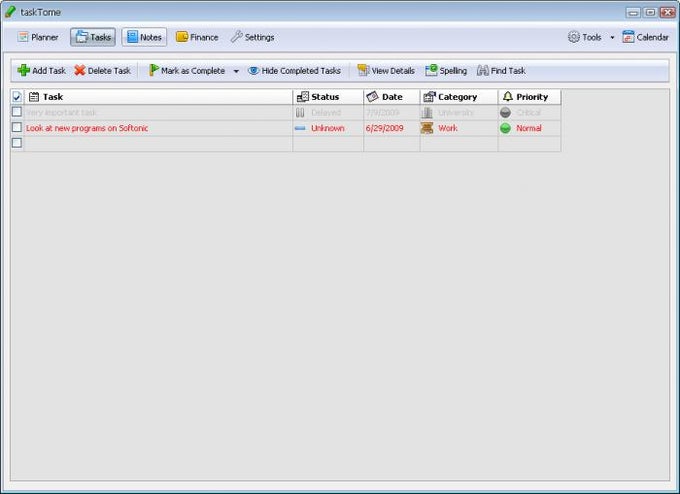Image resolution: width=680 pixels, height=494 pixels.
Task: Click the taskTome pencil title icon
Action: point(10,12)
